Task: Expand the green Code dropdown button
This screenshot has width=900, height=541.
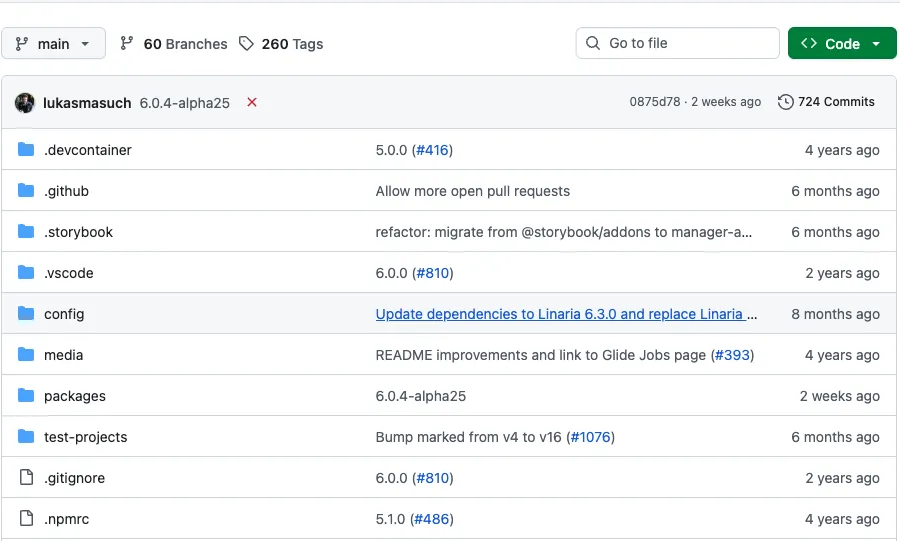Action: [x=842, y=44]
